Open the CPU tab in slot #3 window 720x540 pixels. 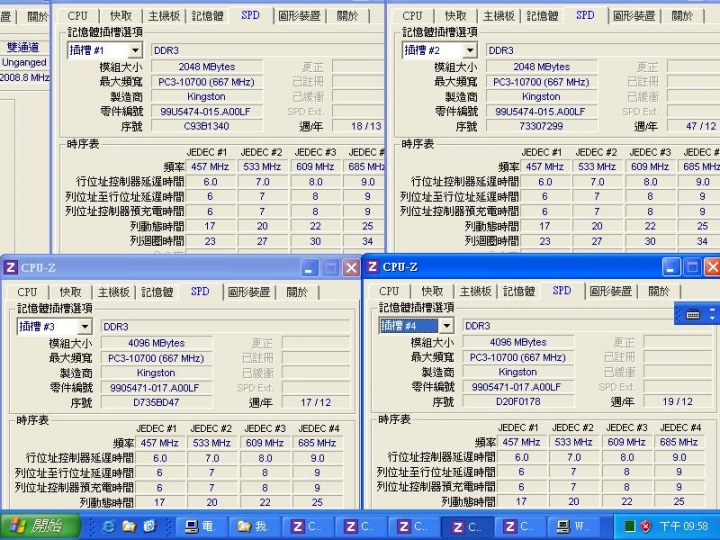pyautogui.click(x=27, y=292)
